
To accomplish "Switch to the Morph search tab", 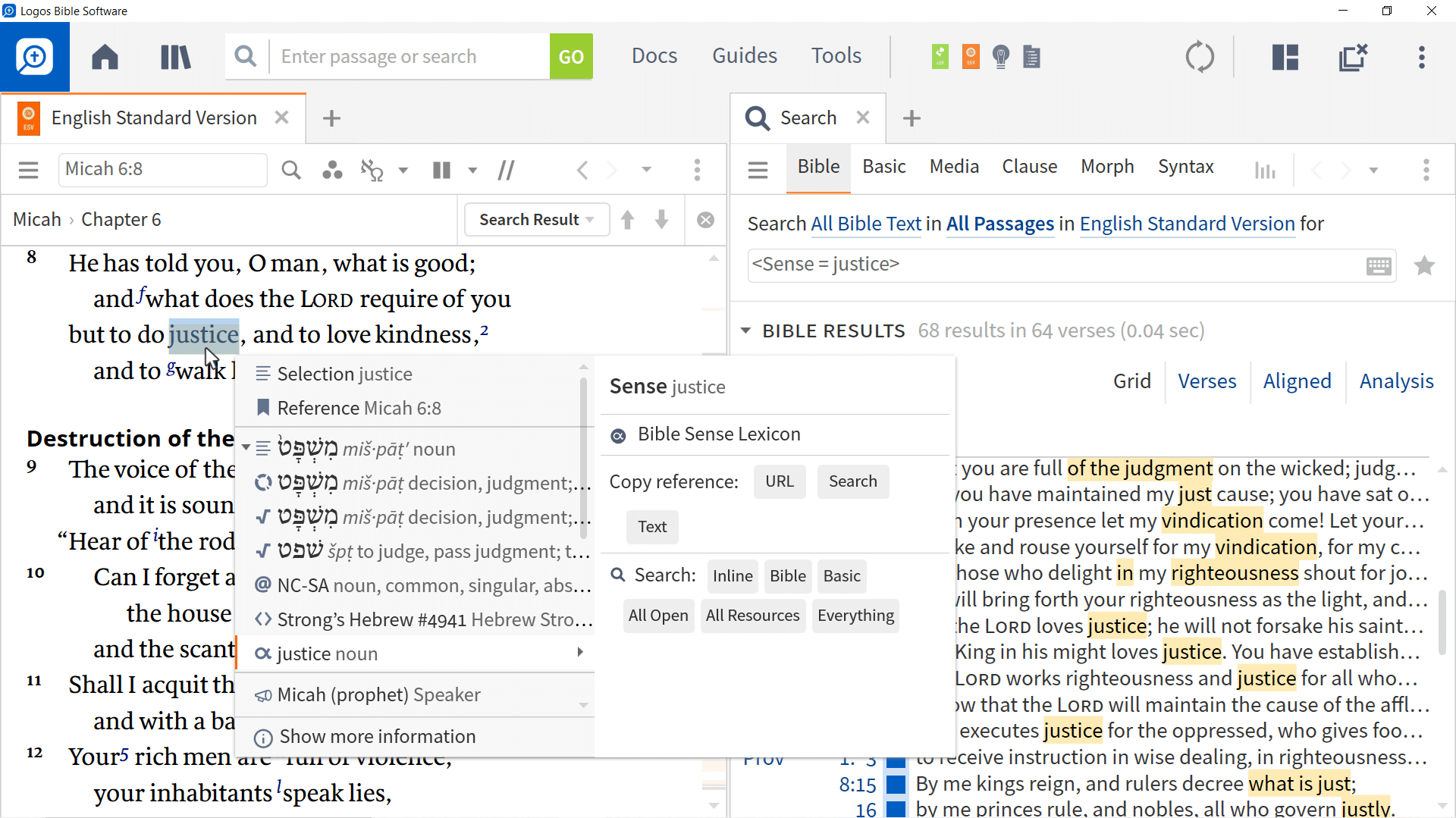I will 1107,167.
